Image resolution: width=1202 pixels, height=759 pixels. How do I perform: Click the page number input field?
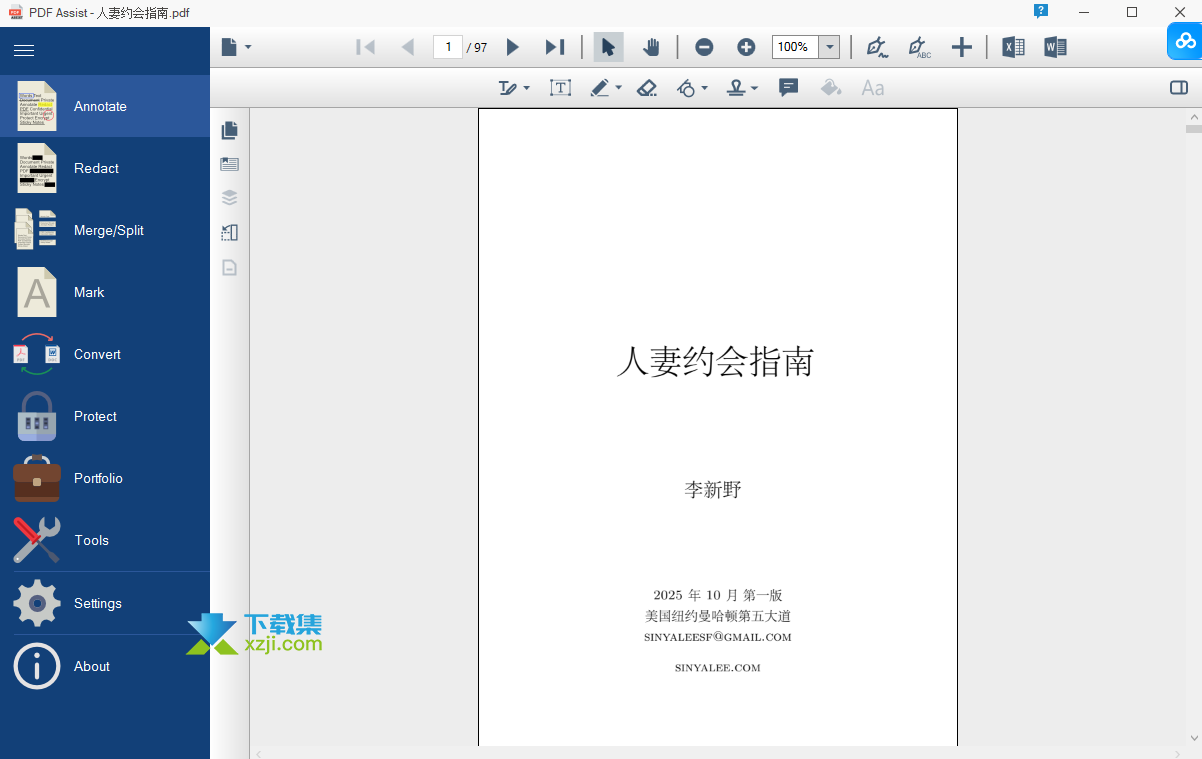448,46
